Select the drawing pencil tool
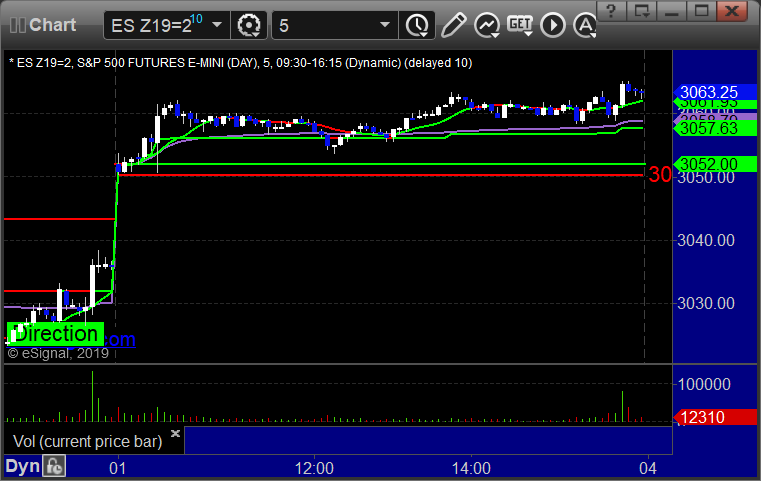761x481 pixels. (453, 25)
